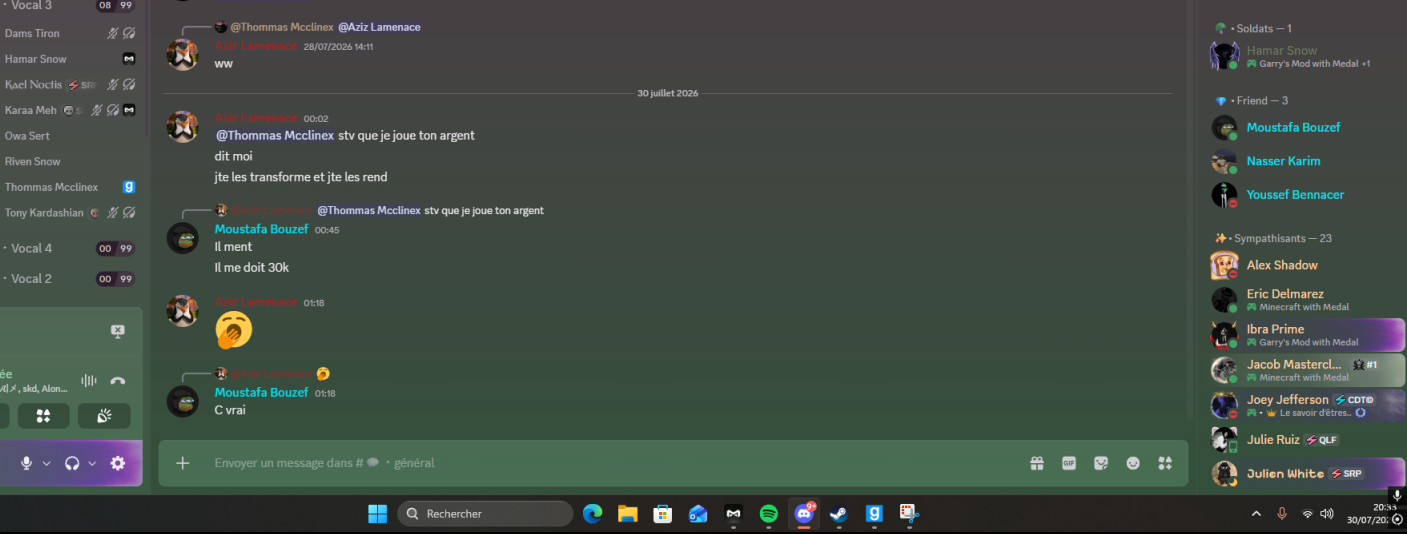Expand microphone input options arrow
Viewport: 1407px width, 534px height.
point(46,464)
